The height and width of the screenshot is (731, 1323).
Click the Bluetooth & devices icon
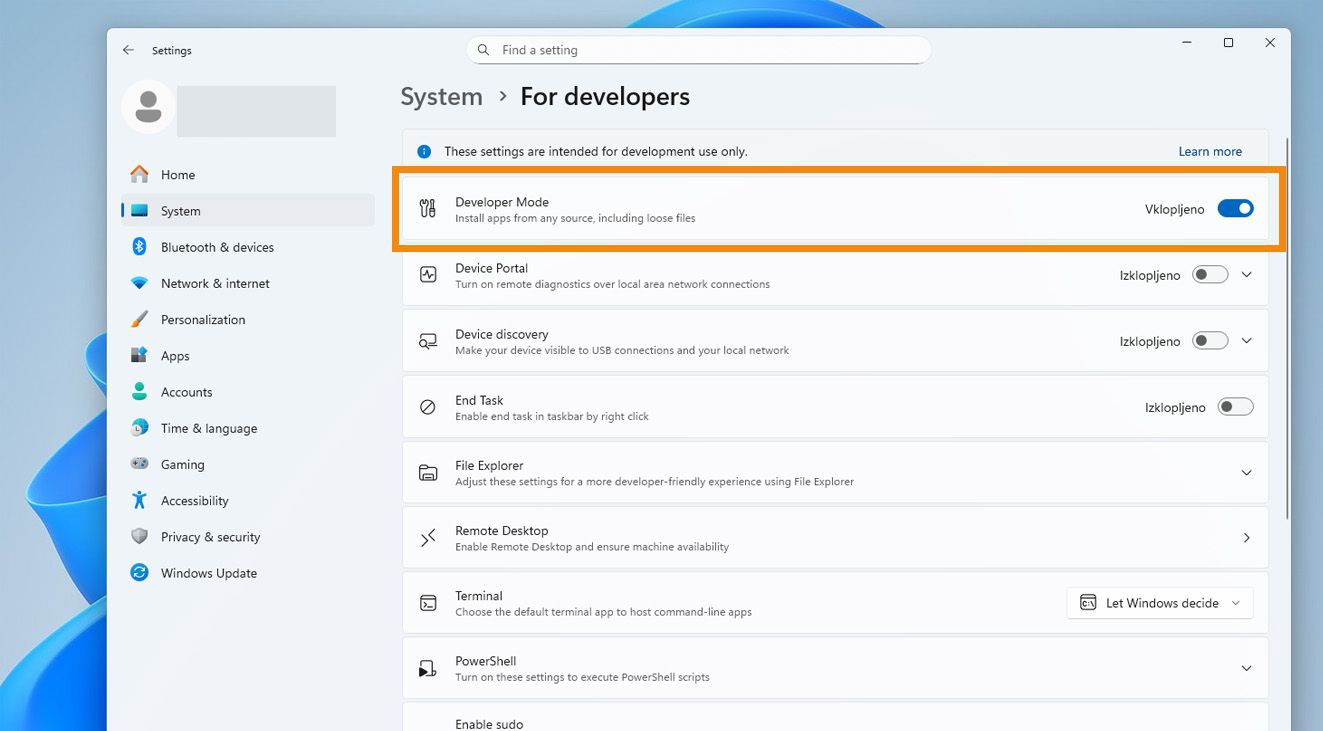coord(140,247)
